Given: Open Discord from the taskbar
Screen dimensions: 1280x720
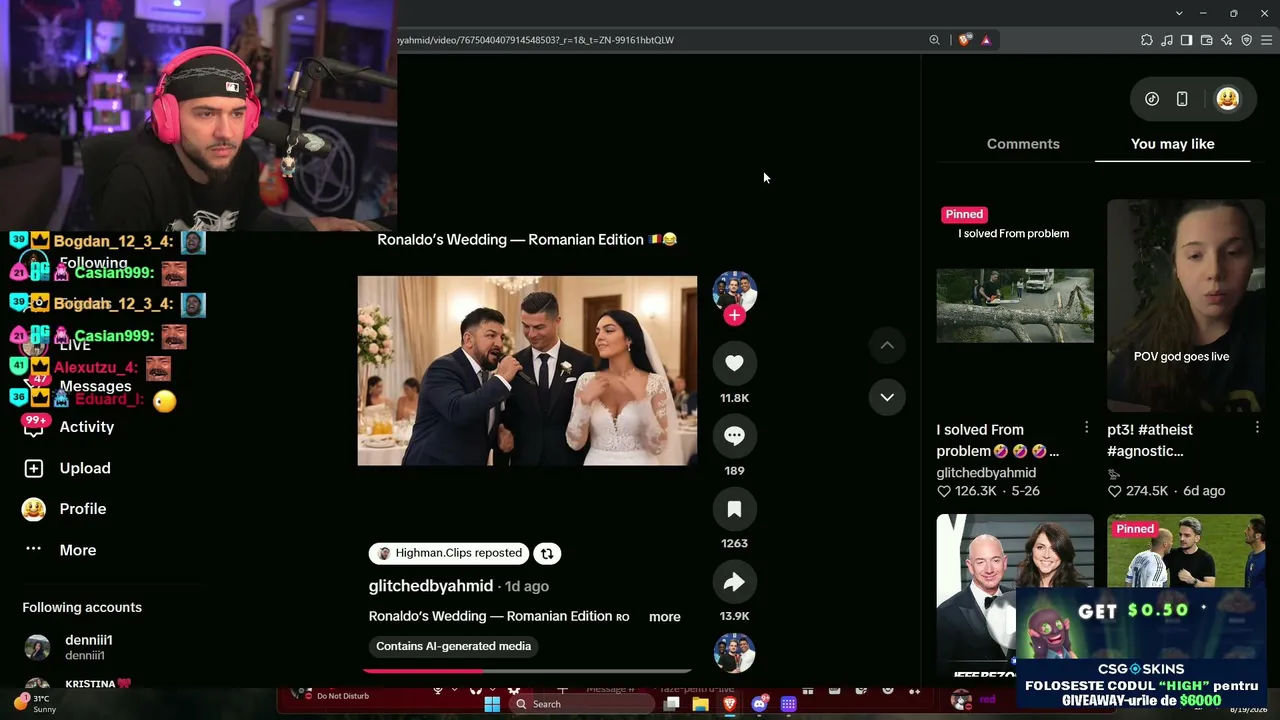Looking at the screenshot, I should click(759, 704).
